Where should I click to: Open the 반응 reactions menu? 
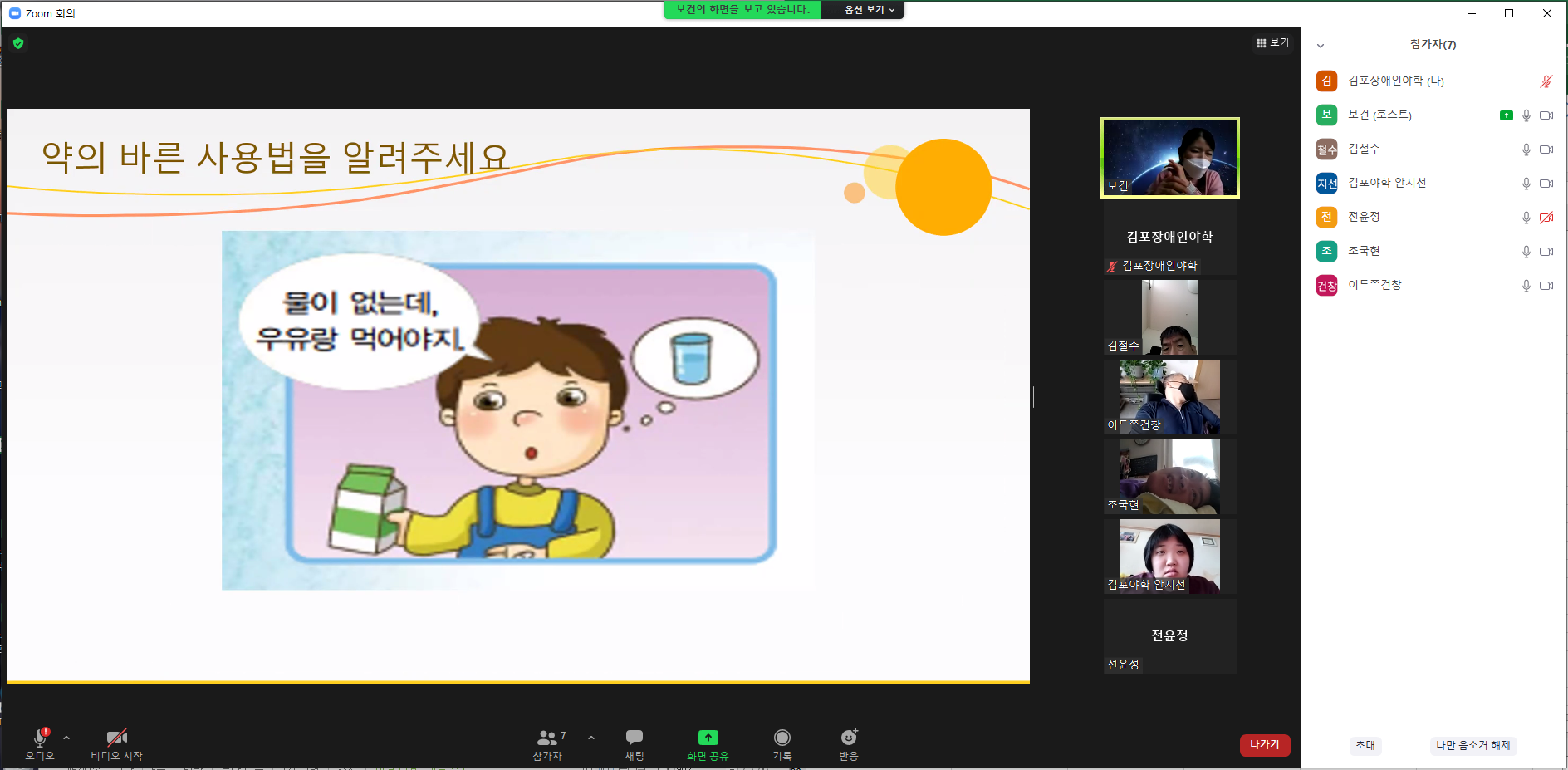point(849,743)
